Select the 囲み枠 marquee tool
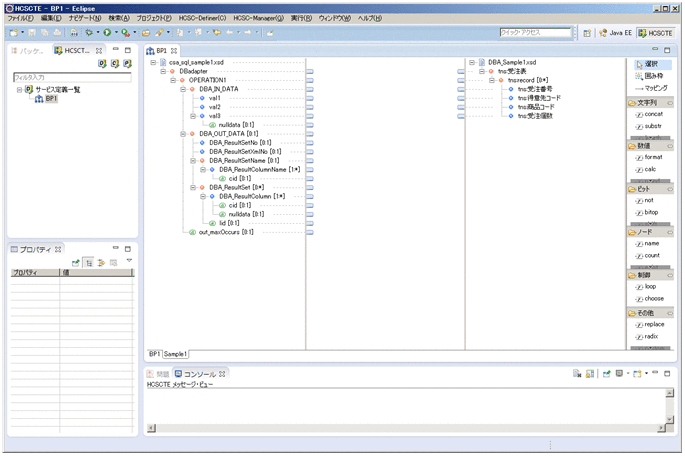Viewport: 685px width, 456px height. (x=656, y=75)
